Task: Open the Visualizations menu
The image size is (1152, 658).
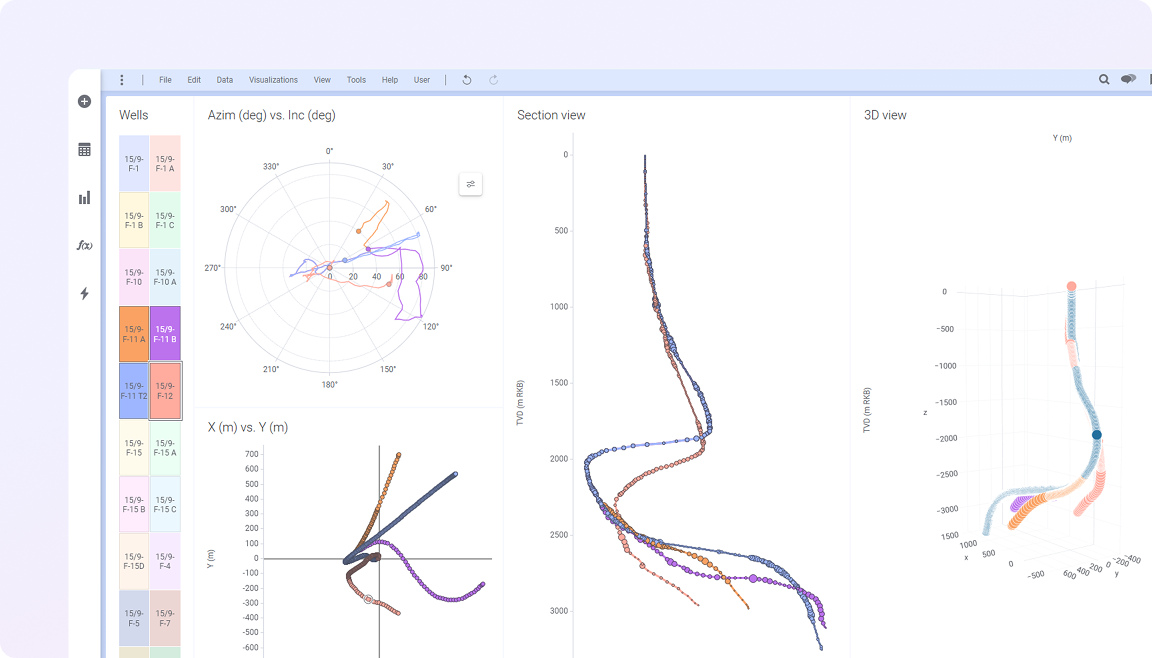Action: point(273,80)
